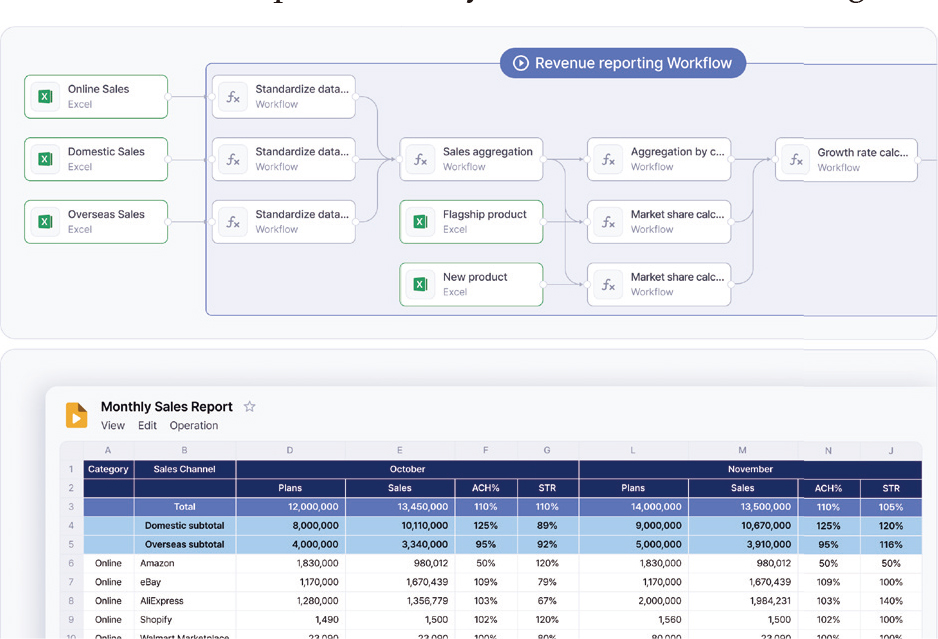Open the Operation menu
938x639 pixels.
click(x=194, y=426)
